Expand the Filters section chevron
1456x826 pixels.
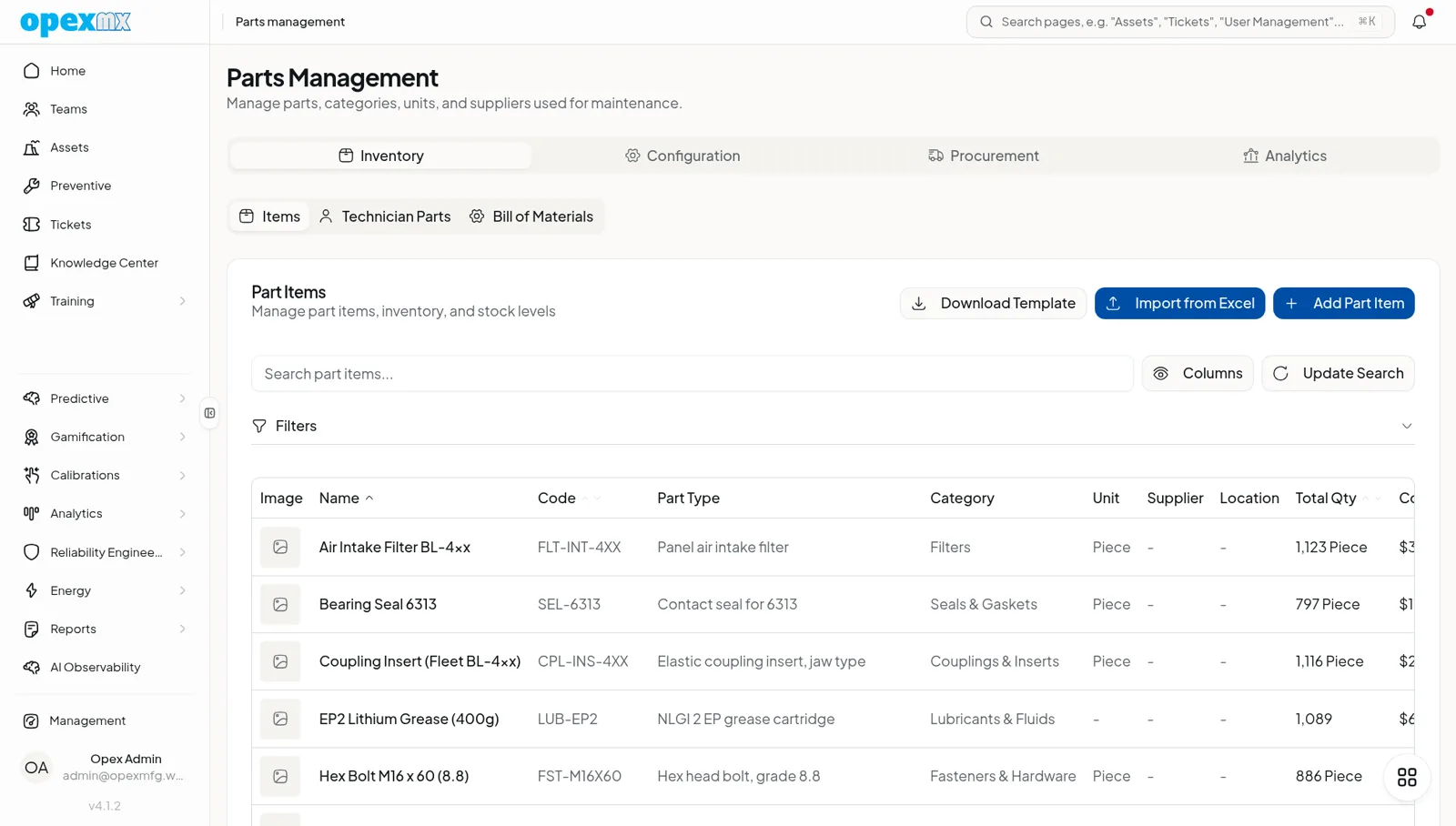point(1407,426)
